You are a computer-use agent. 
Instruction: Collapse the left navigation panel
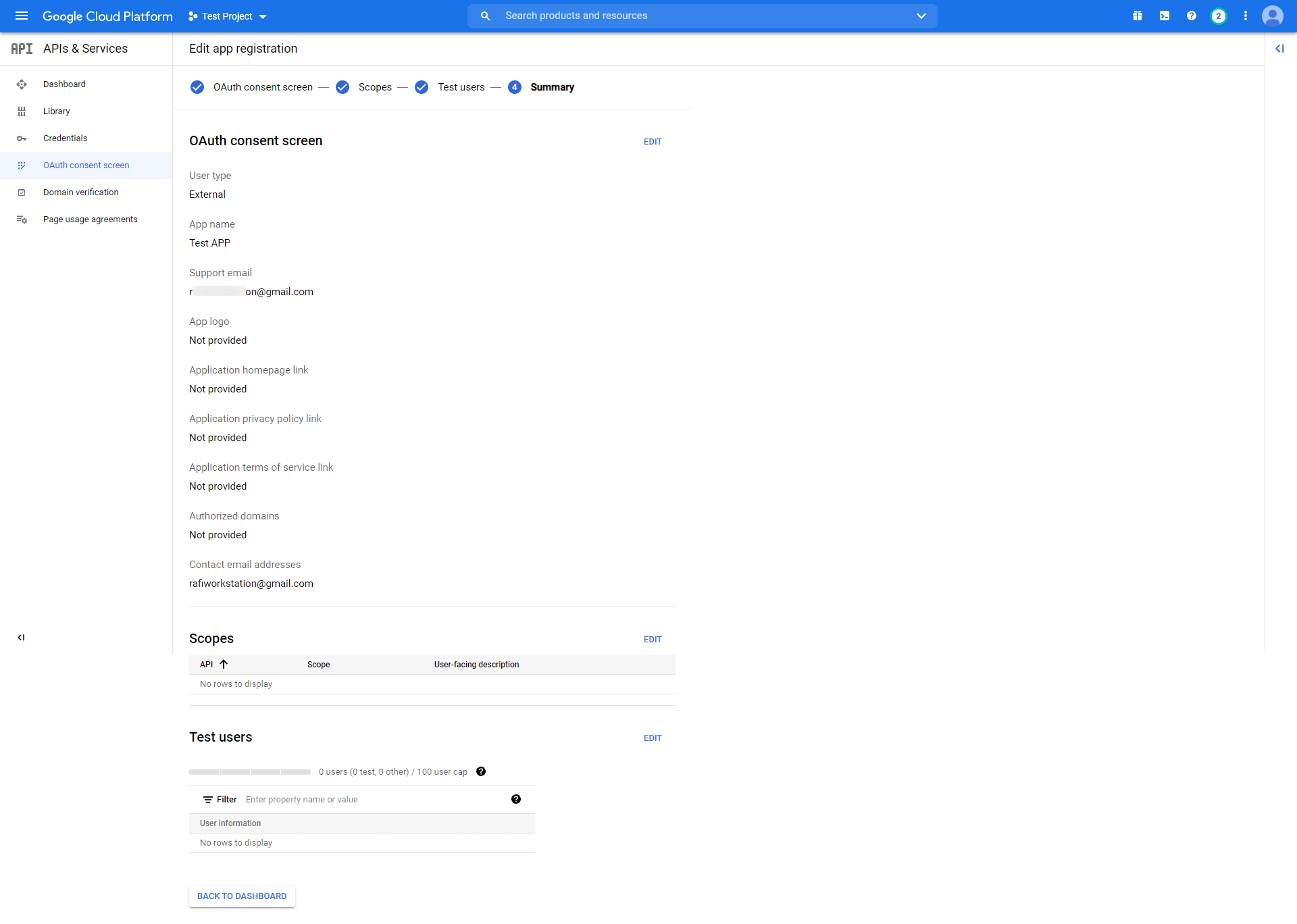(21, 637)
